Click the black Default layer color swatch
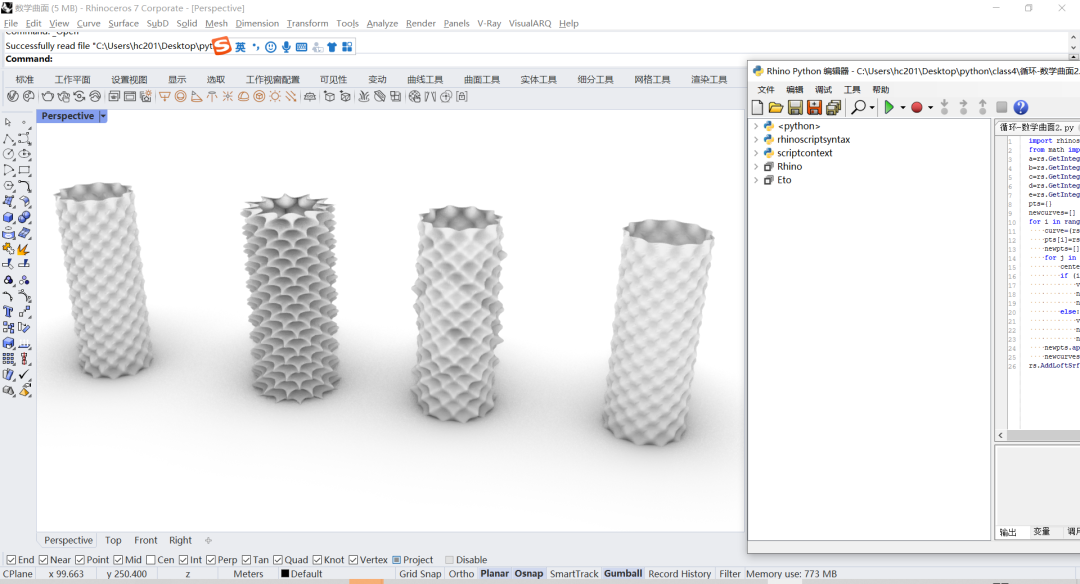Screen dimensions: 1080x584 coord(284,574)
